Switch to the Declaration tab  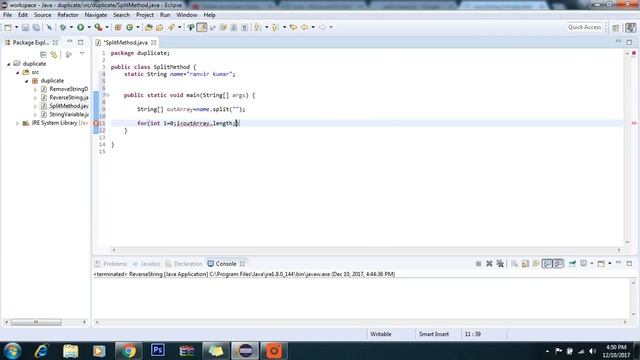click(184, 264)
